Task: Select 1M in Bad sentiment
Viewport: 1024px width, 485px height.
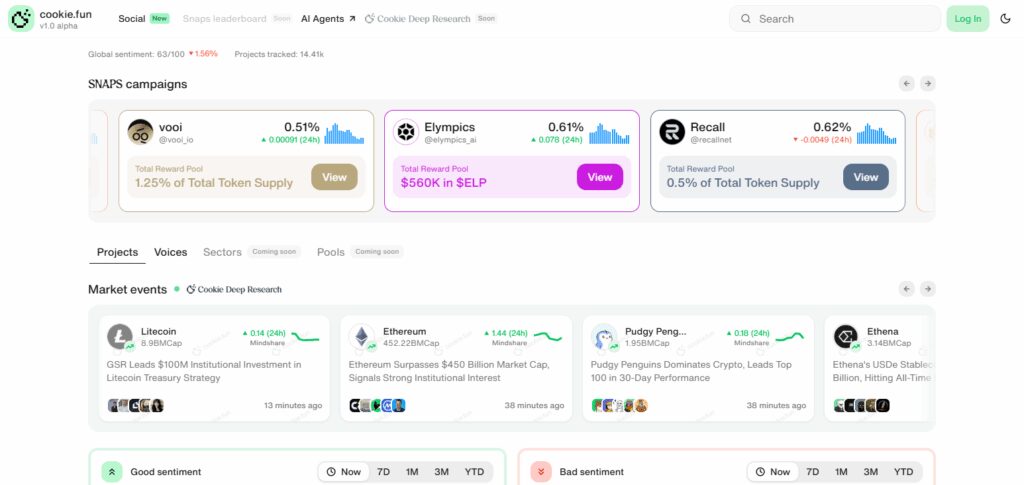Action: point(841,472)
